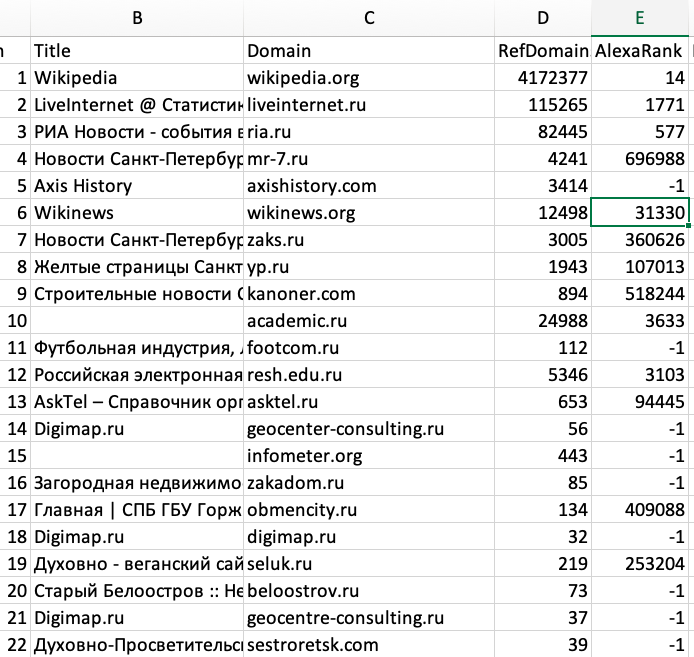Select the empty title cell in row 10
Viewport: 694px width, 657px height.
click(x=137, y=321)
